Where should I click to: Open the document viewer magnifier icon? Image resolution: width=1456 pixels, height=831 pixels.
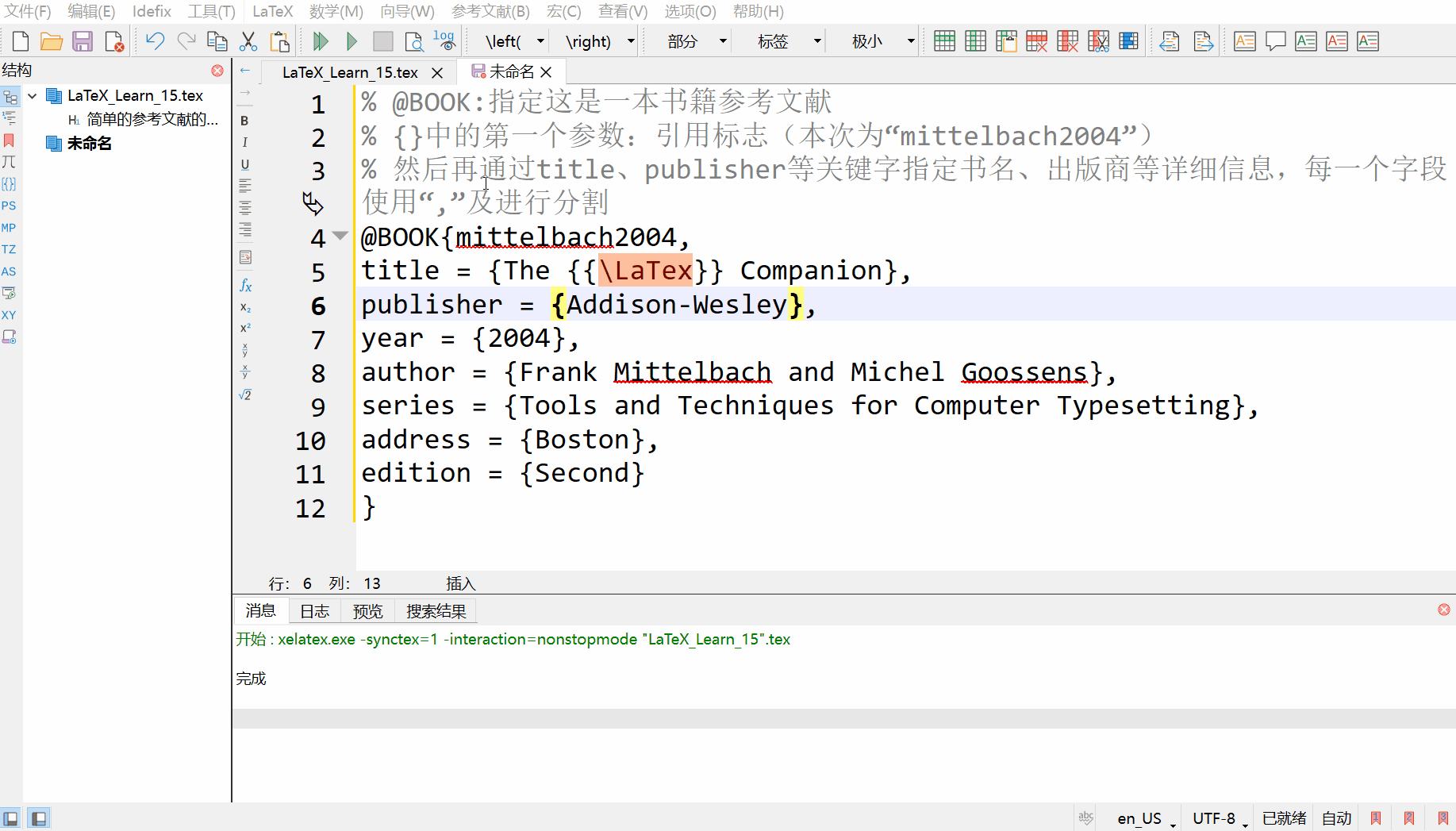pyautogui.click(x=414, y=41)
